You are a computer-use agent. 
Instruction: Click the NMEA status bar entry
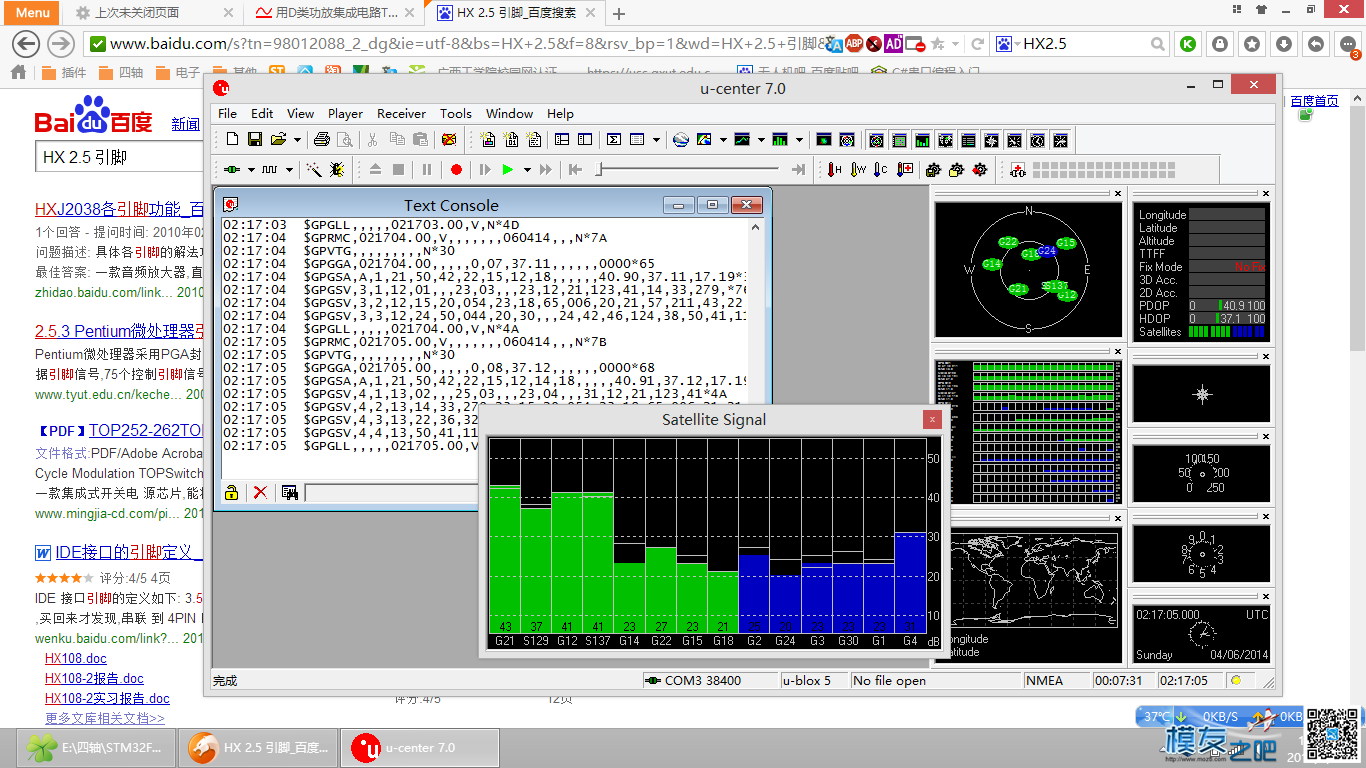click(x=1055, y=680)
